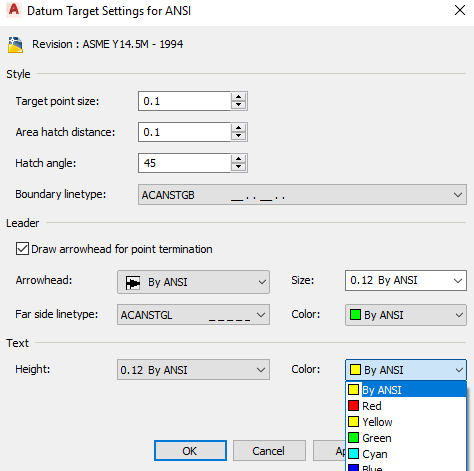Image resolution: width=474 pixels, height=471 pixels.
Task: Open the Text Height dropdown
Action: 193,370
